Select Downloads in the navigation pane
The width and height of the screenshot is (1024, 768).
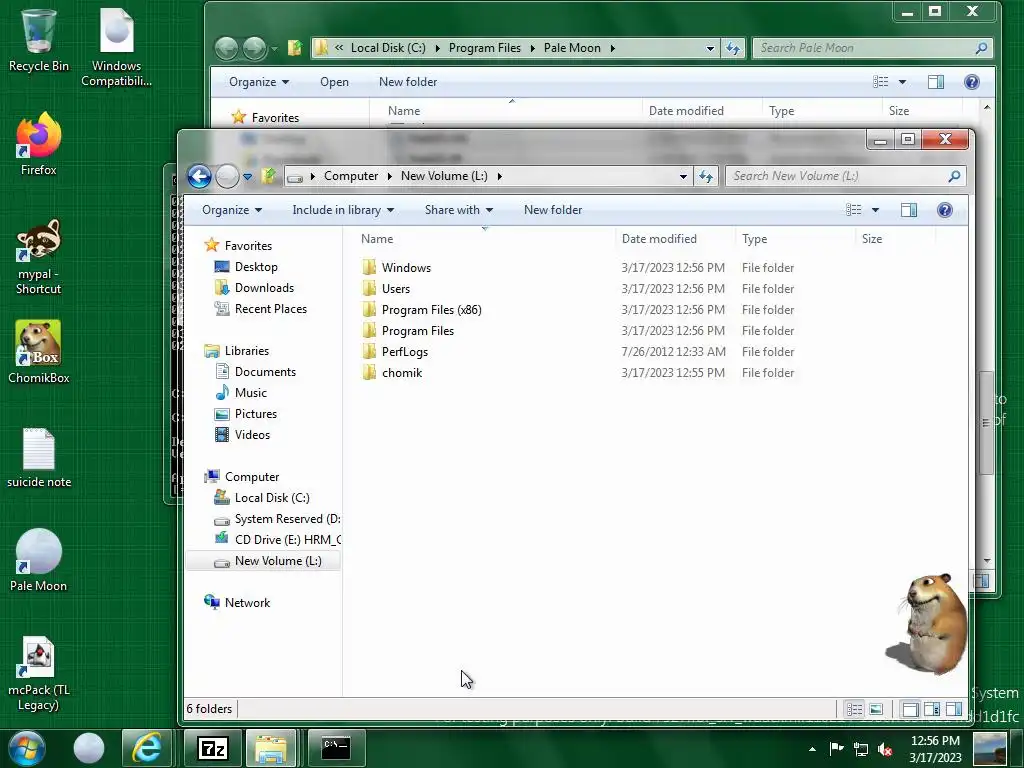(264, 287)
